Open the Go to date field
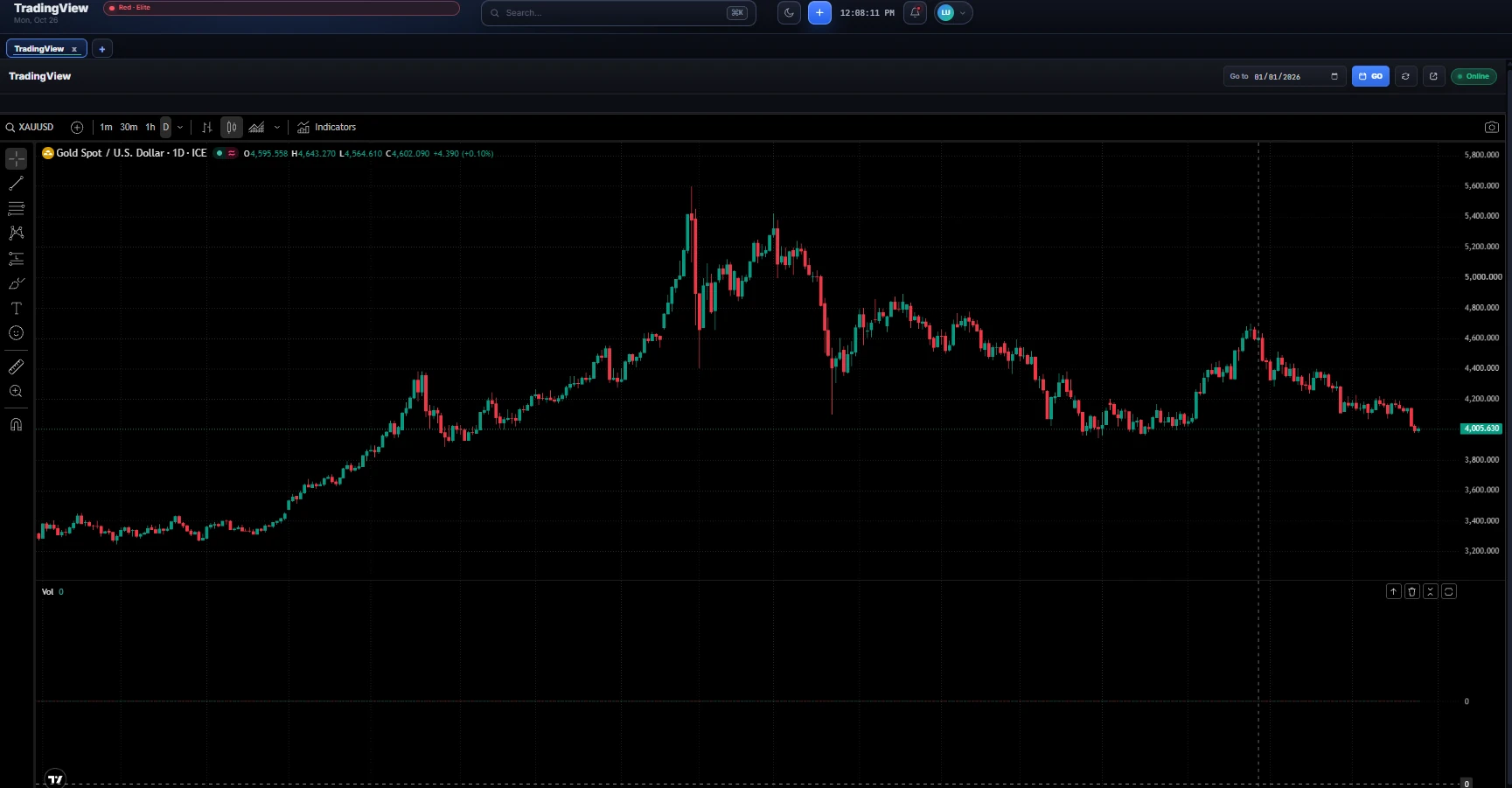The height and width of the screenshot is (788, 1512). pyautogui.click(x=1284, y=76)
